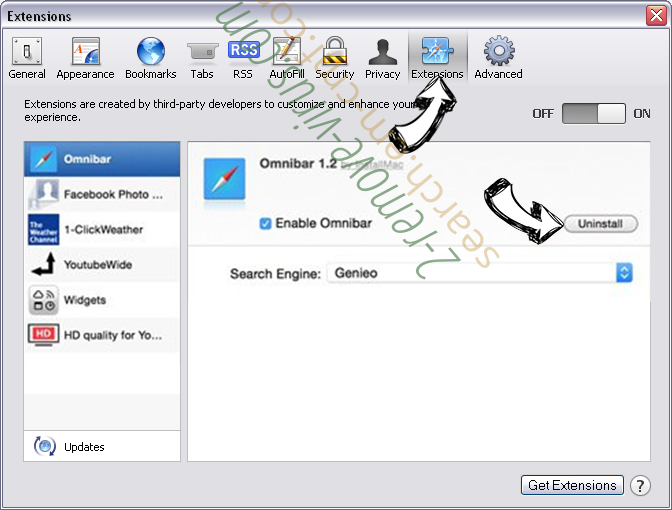Viewport: 672px width, 510px height.
Task: Open the Bookmarks preferences icon
Action: (150, 58)
